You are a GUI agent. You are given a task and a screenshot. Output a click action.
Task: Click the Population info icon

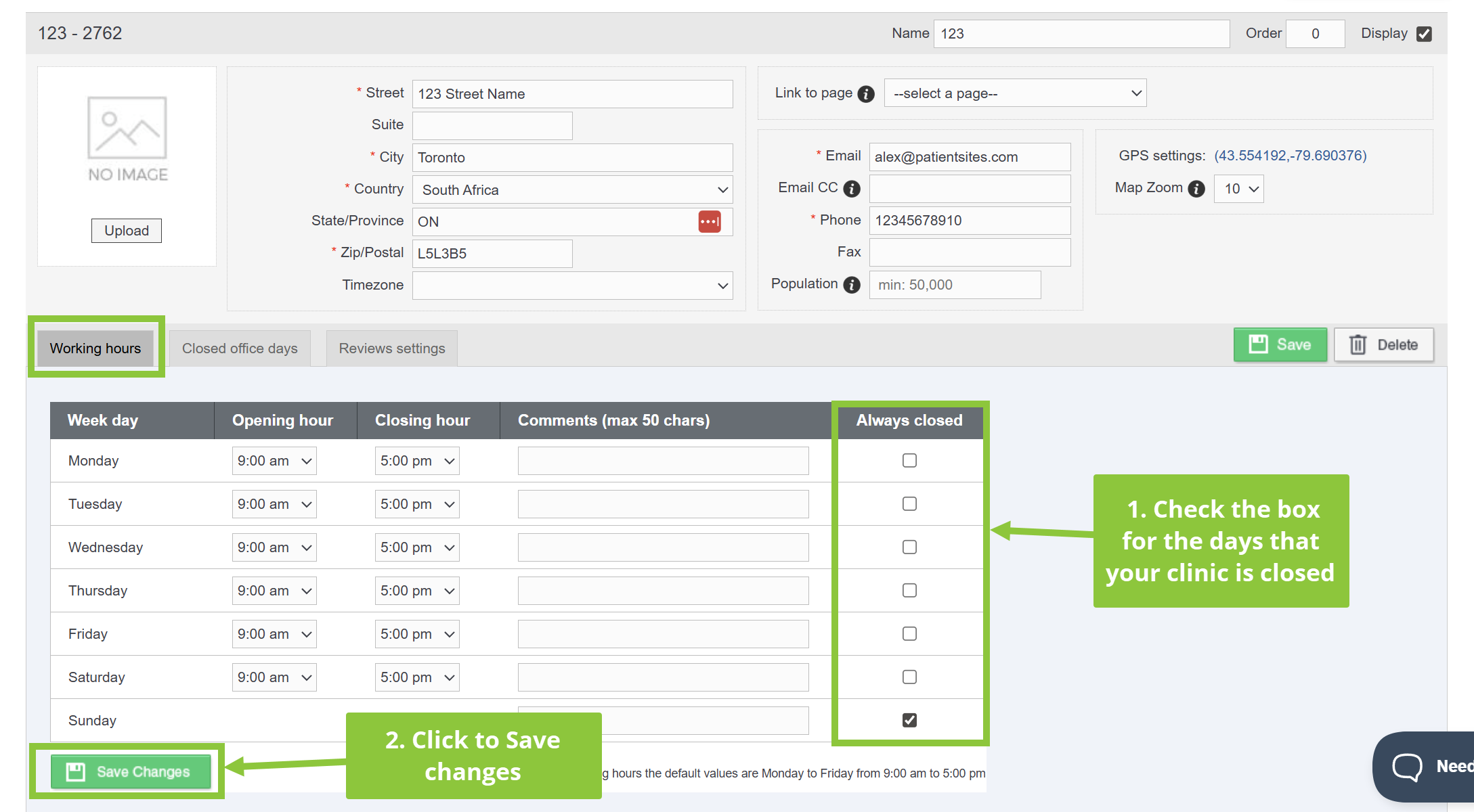coord(852,285)
